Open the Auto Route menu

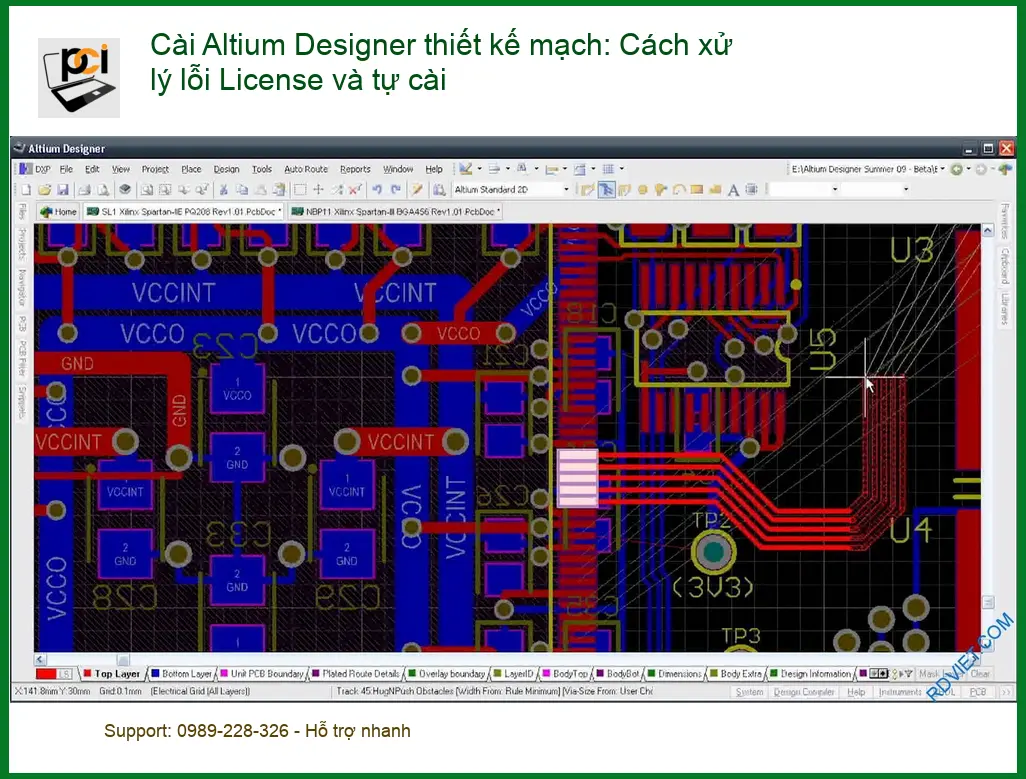click(306, 169)
